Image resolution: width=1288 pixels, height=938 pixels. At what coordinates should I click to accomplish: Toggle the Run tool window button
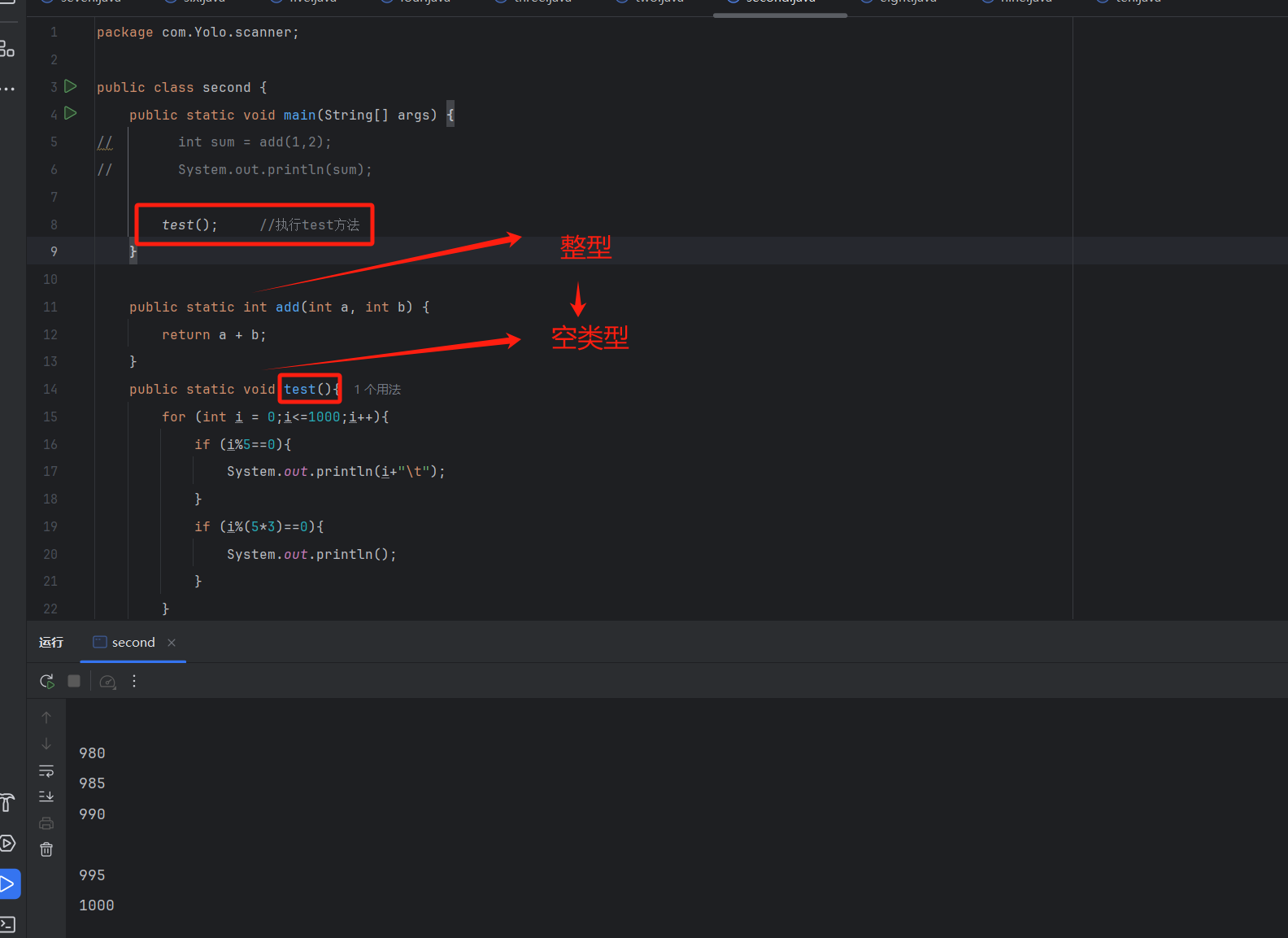pos(8,883)
